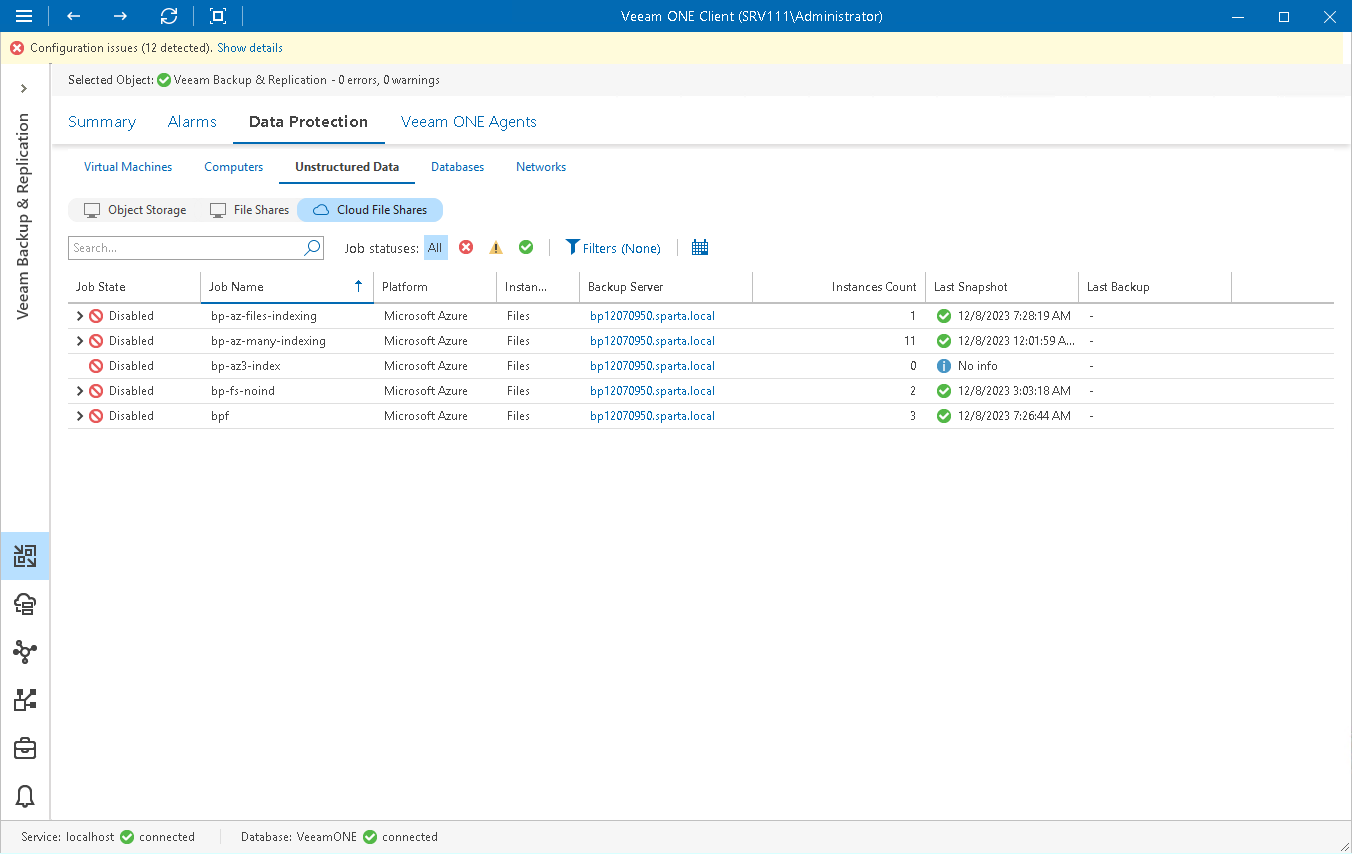The width and height of the screenshot is (1352, 854).
Task: Click Show details for configuration issues
Action: tap(250, 48)
